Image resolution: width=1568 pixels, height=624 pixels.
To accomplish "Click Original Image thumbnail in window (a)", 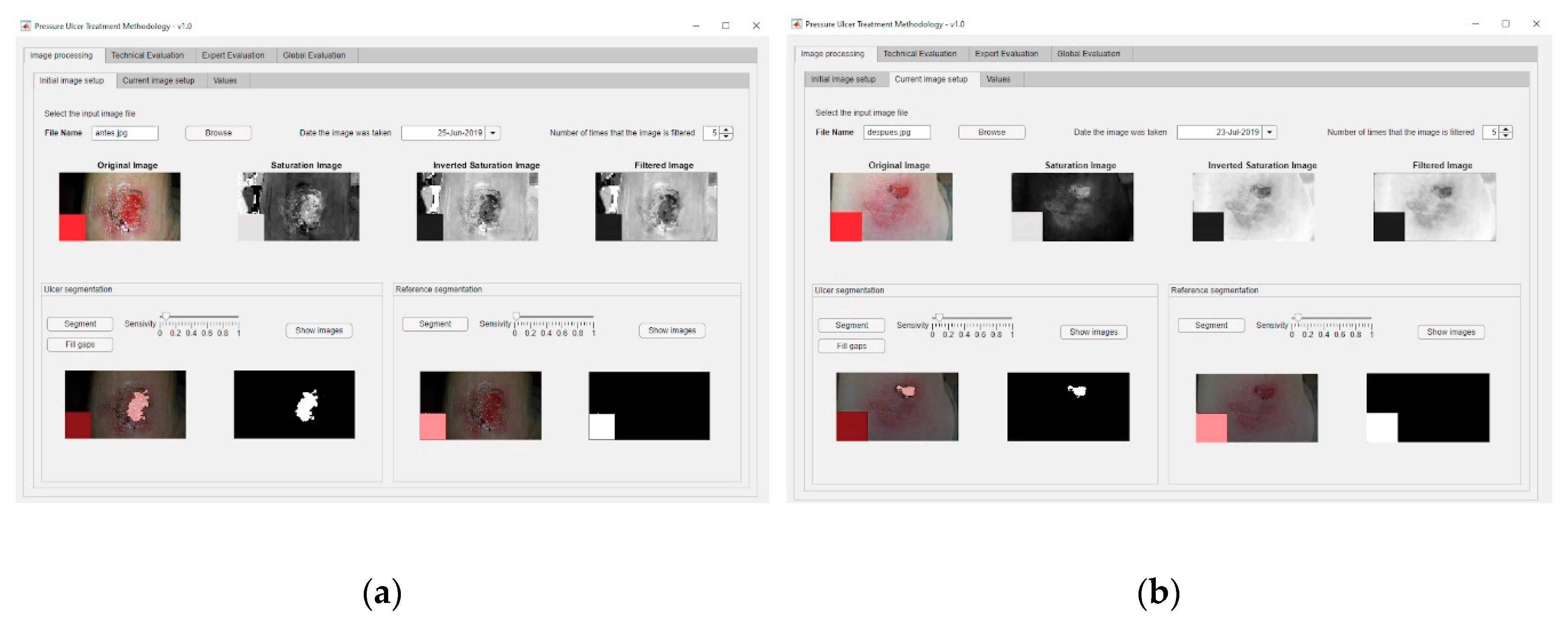I will (x=120, y=207).
